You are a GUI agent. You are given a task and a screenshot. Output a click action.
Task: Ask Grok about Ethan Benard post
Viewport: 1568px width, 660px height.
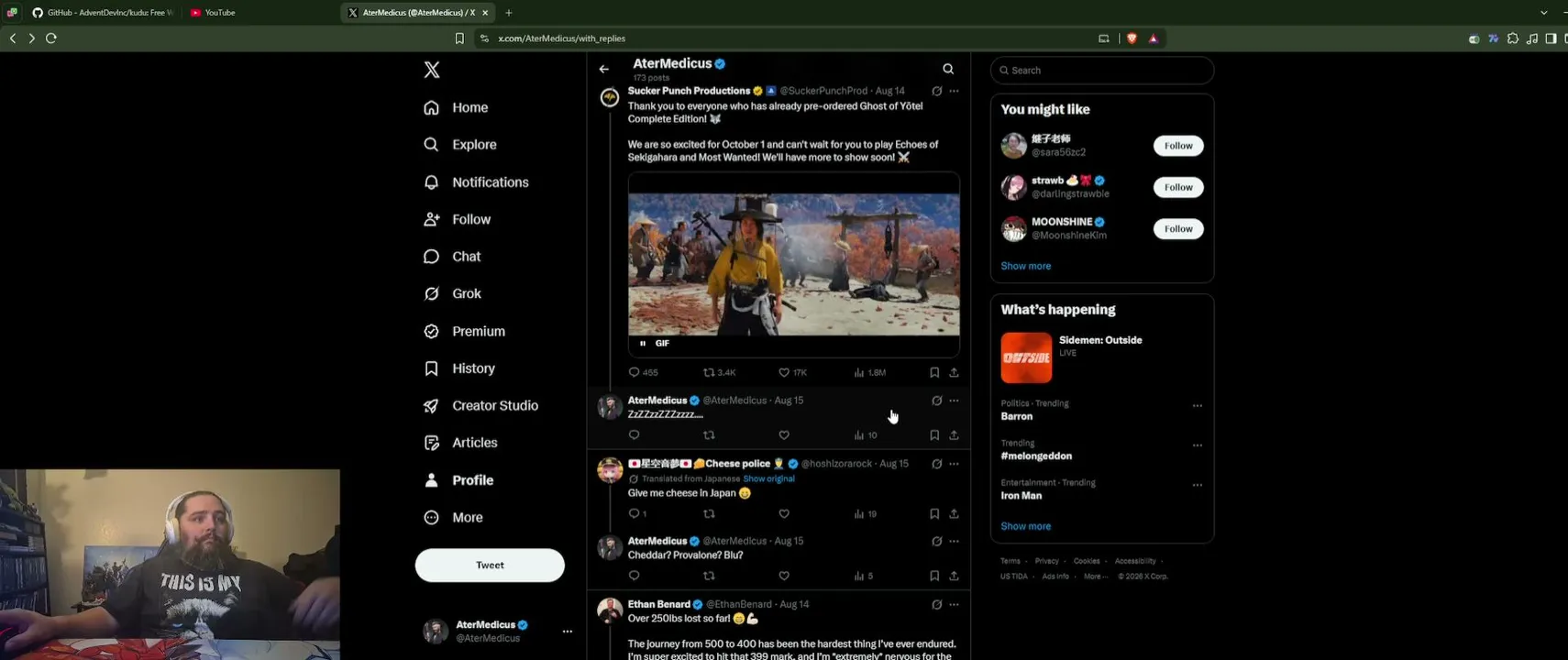click(936, 605)
